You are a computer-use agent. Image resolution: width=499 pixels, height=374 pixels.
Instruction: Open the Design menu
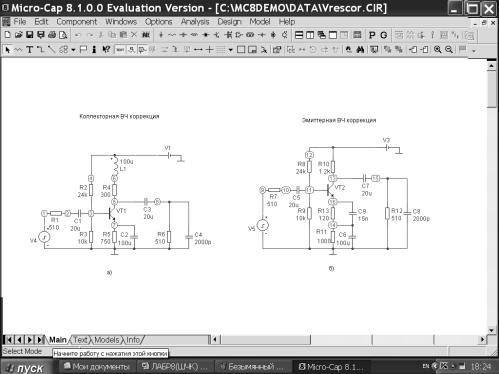click(229, 22)
